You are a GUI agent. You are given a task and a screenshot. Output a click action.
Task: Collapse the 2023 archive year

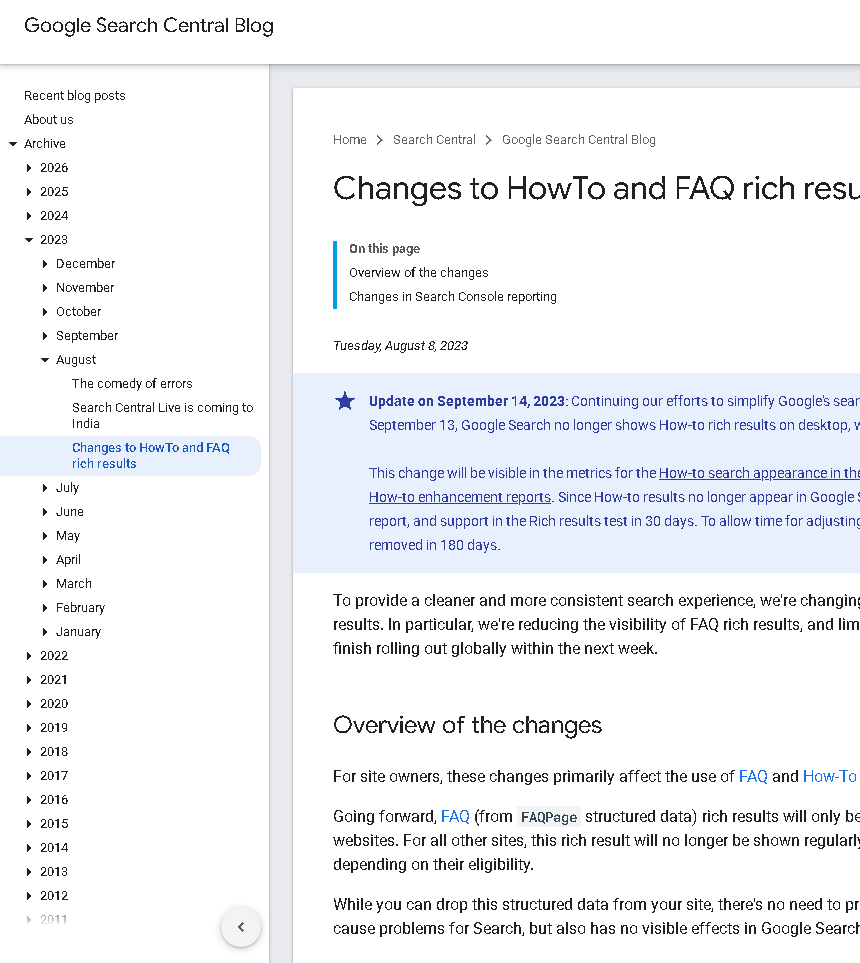point(29,240)
